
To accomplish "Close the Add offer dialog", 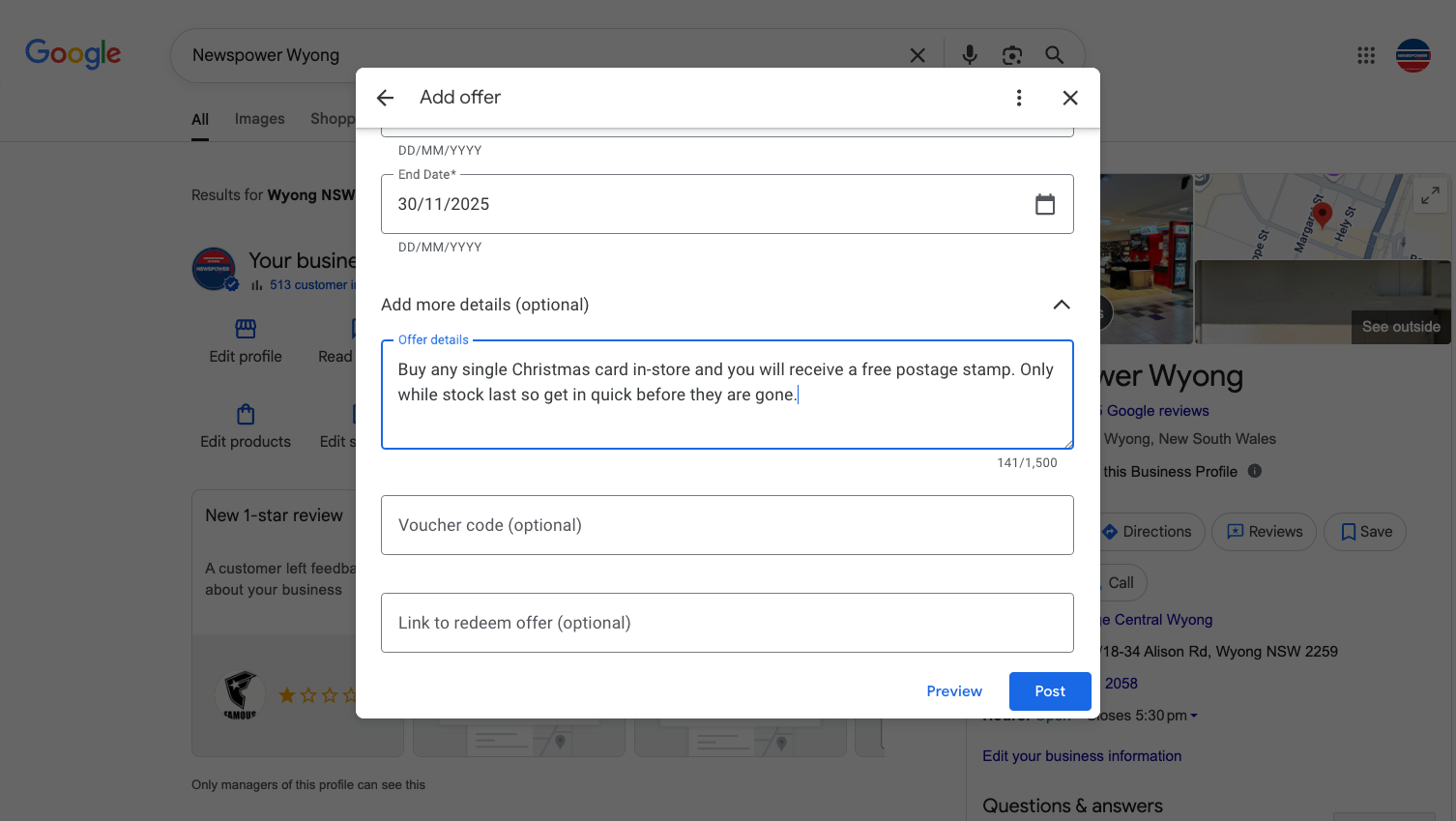I will click(x=1070, y=98).
